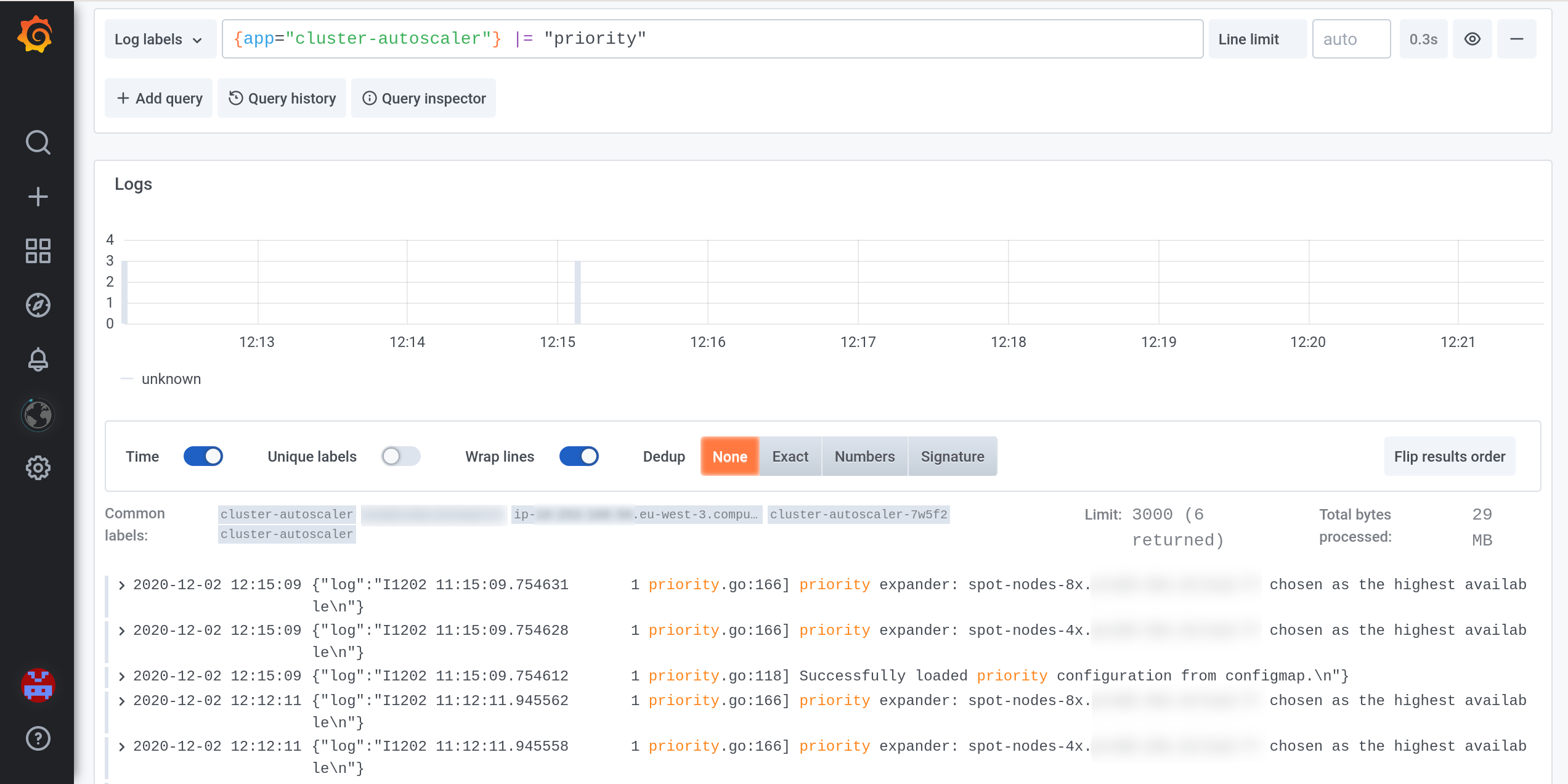Expand the first log entry at 12:15:09
The width and height of the screenshot is (1568, 784).
(x=121, y=584)
